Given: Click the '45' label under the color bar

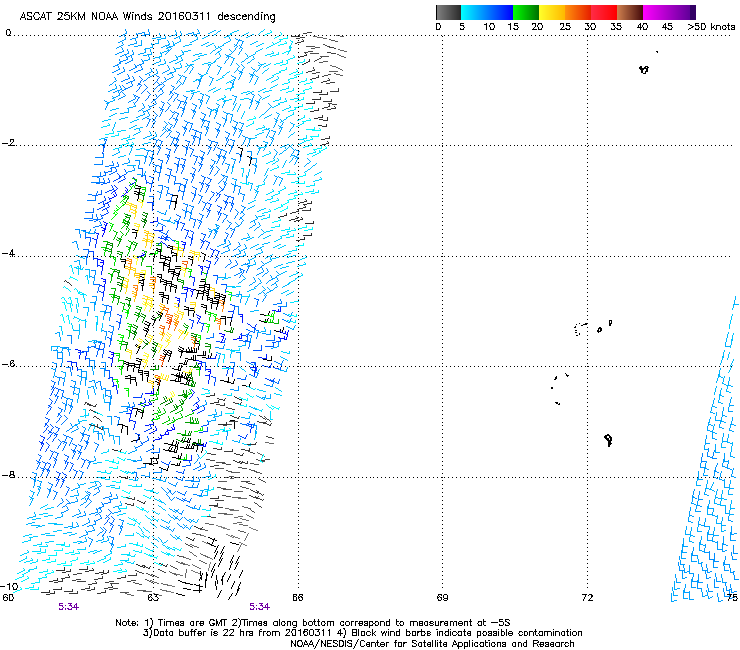Looking at the screenshot, I should click(667, 27).
